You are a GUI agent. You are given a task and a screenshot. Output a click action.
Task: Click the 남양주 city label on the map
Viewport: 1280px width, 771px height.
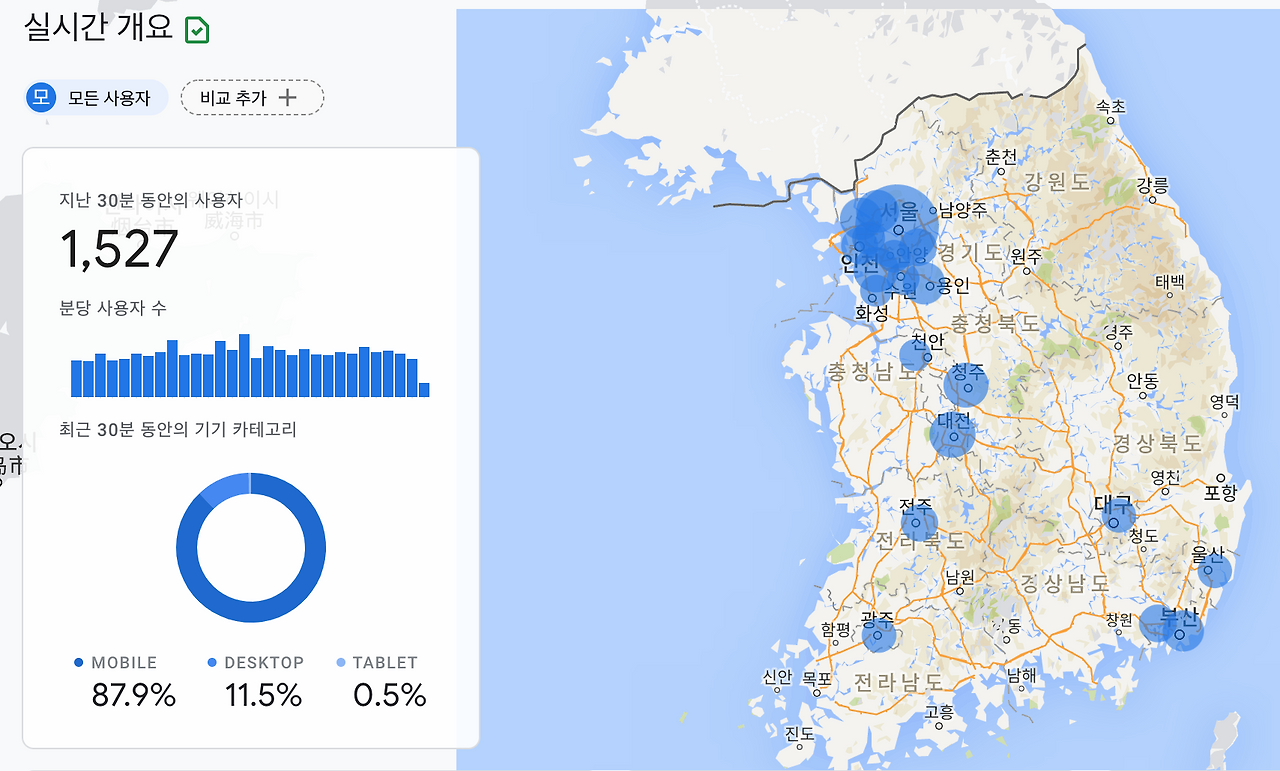pos(963,210)
